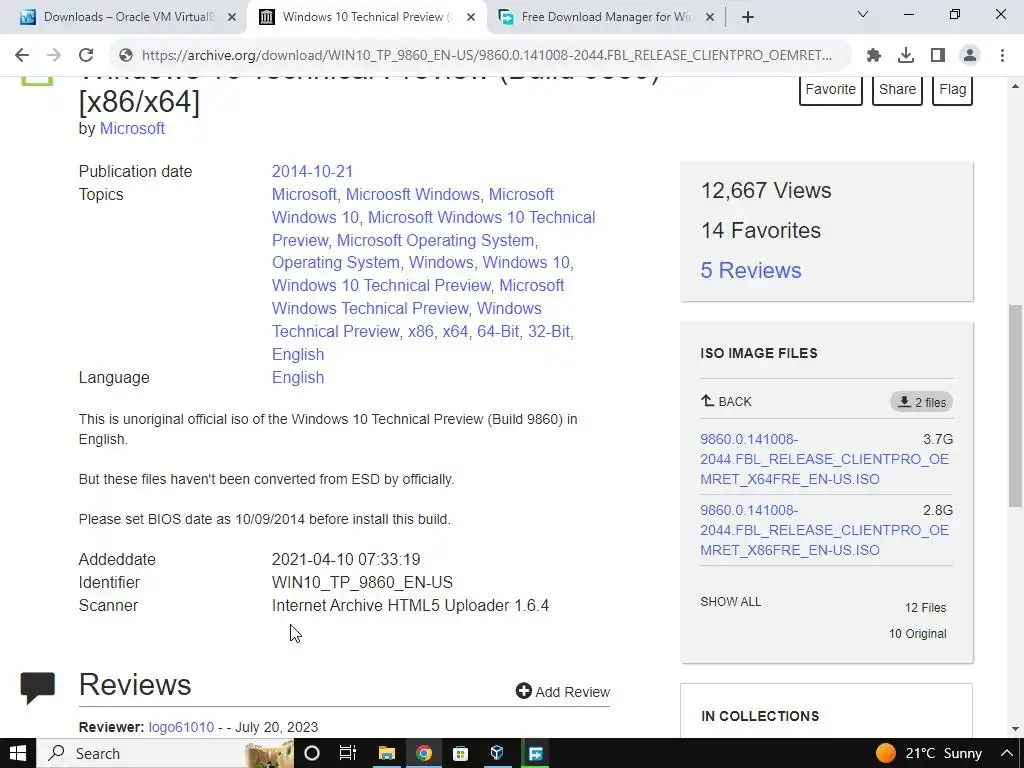Open the Chrome downloads icon

pyautogui.click(x=906, y=56)
